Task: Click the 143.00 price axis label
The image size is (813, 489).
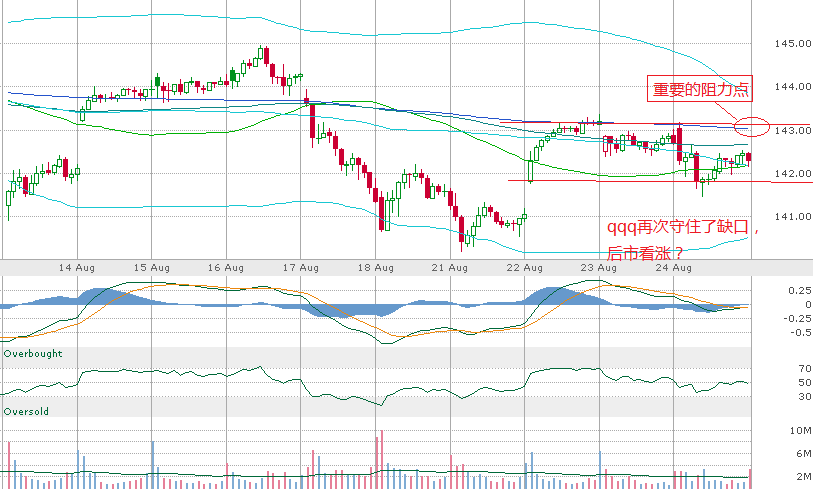Action: tap(791, 131)
